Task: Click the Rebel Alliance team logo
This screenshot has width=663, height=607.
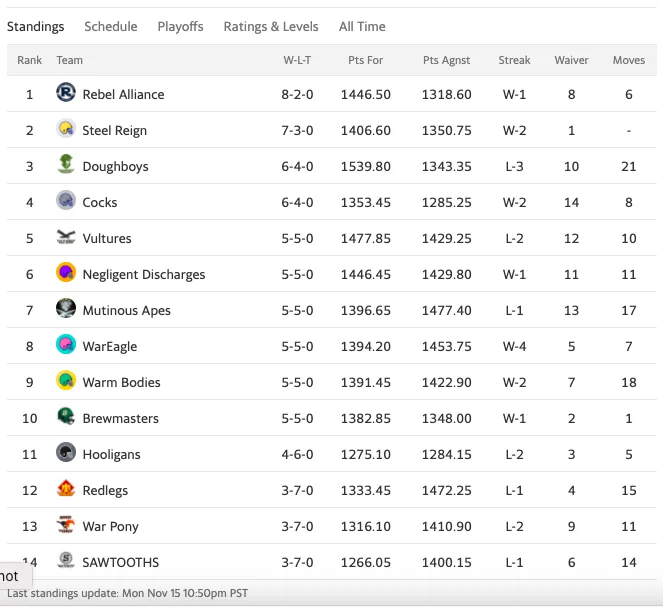Action: (x=66, y=92)
